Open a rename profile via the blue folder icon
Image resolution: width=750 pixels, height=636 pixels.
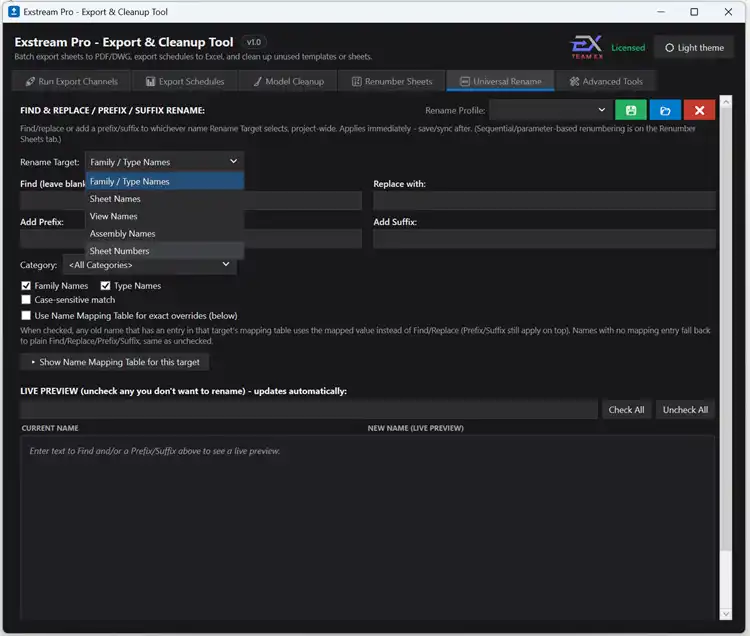(x=665, y=110)
